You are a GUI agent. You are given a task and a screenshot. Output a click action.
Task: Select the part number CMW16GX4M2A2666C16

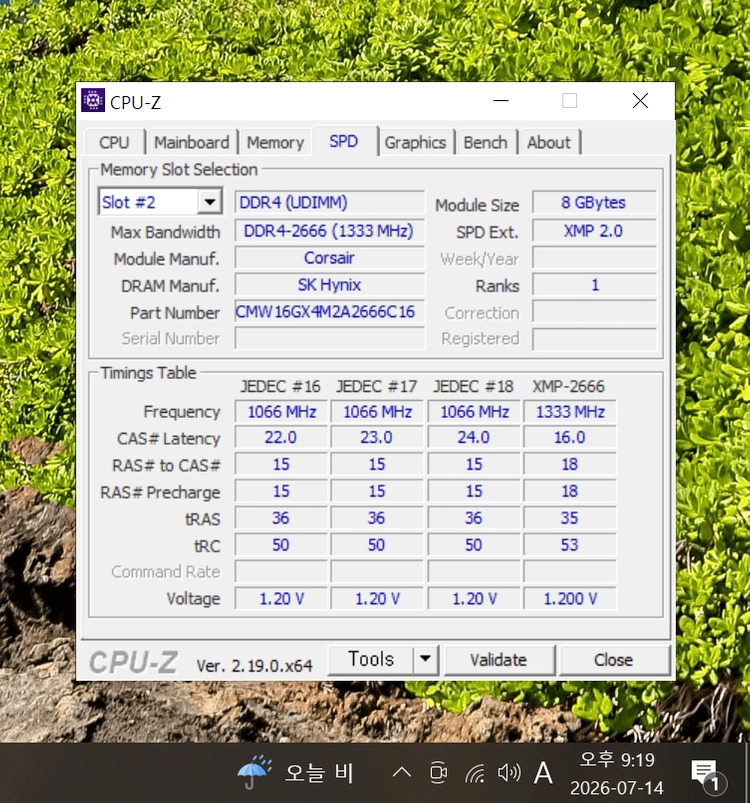pos(330,311)
